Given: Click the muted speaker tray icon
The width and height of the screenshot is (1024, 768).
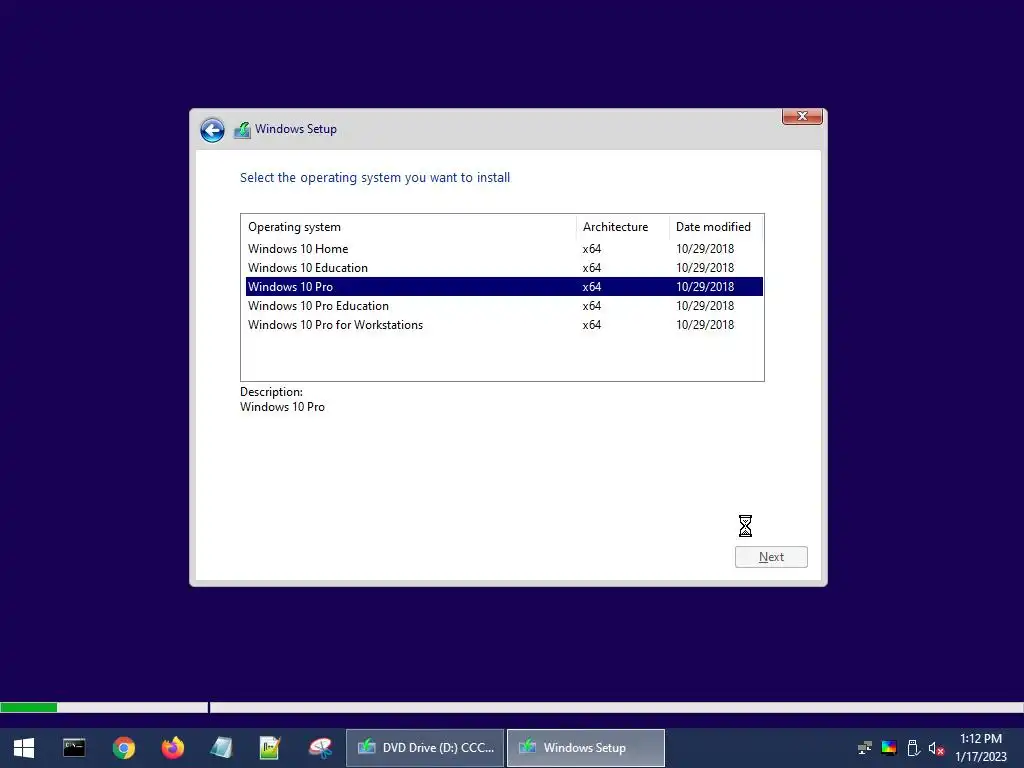Looking at the screenshot, I should (x=936, y=748).
